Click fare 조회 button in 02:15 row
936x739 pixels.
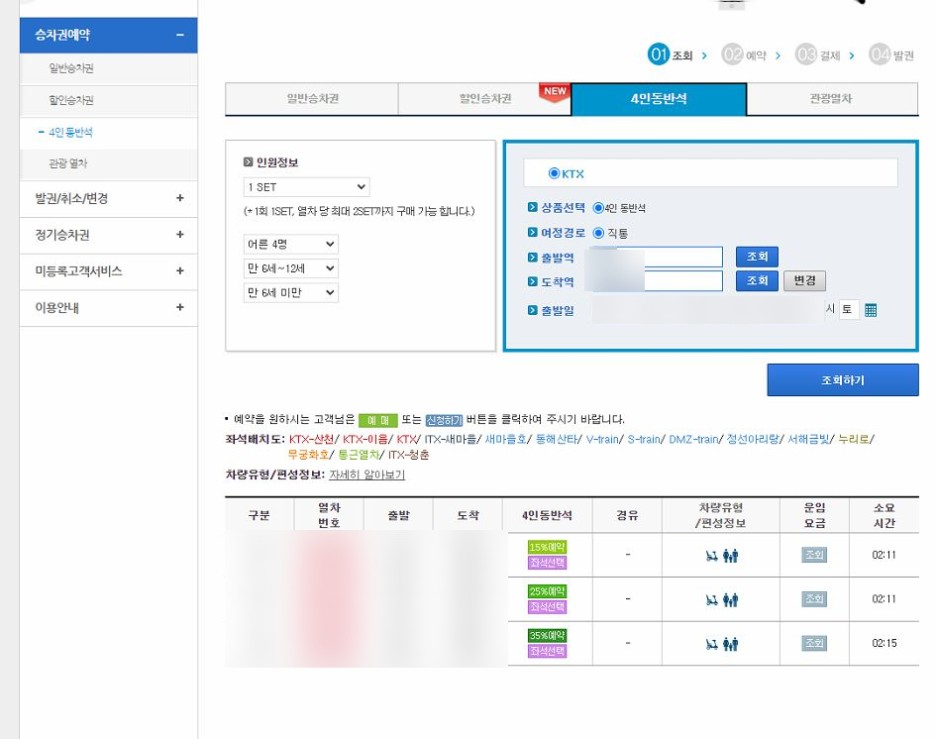coord(814,643)
